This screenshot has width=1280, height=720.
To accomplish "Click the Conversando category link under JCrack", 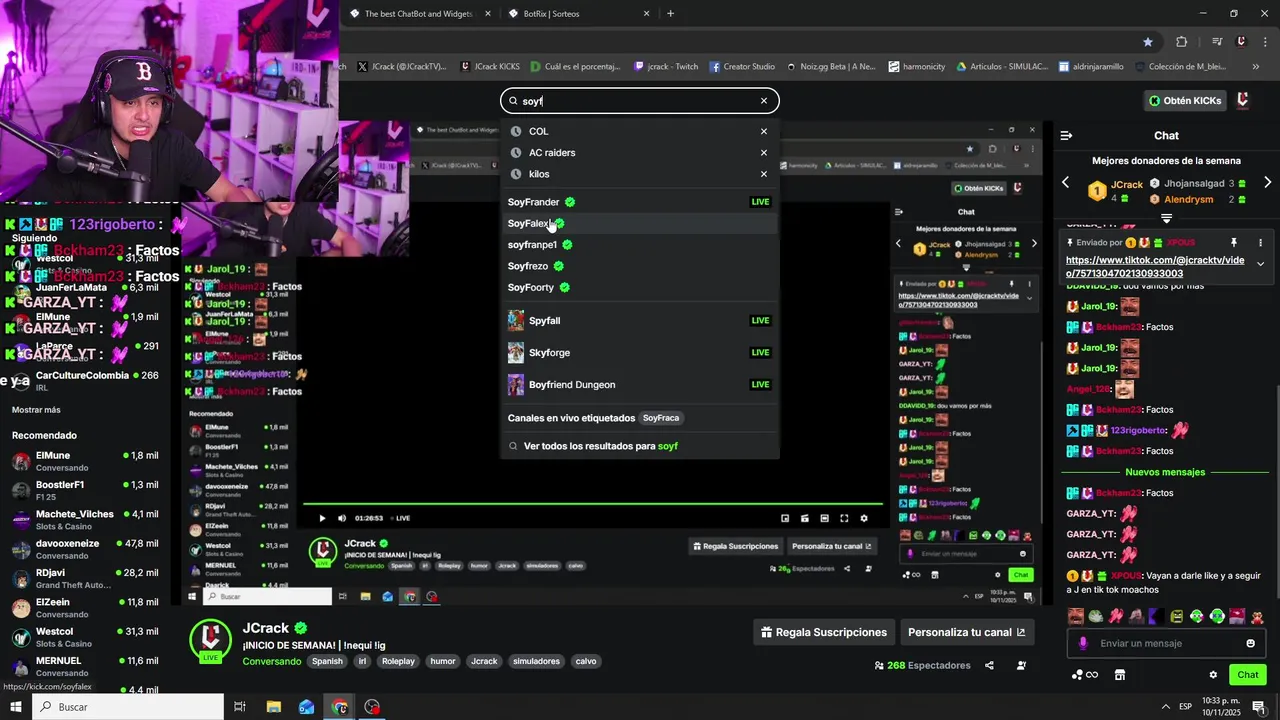I will [x=271, y=661].
